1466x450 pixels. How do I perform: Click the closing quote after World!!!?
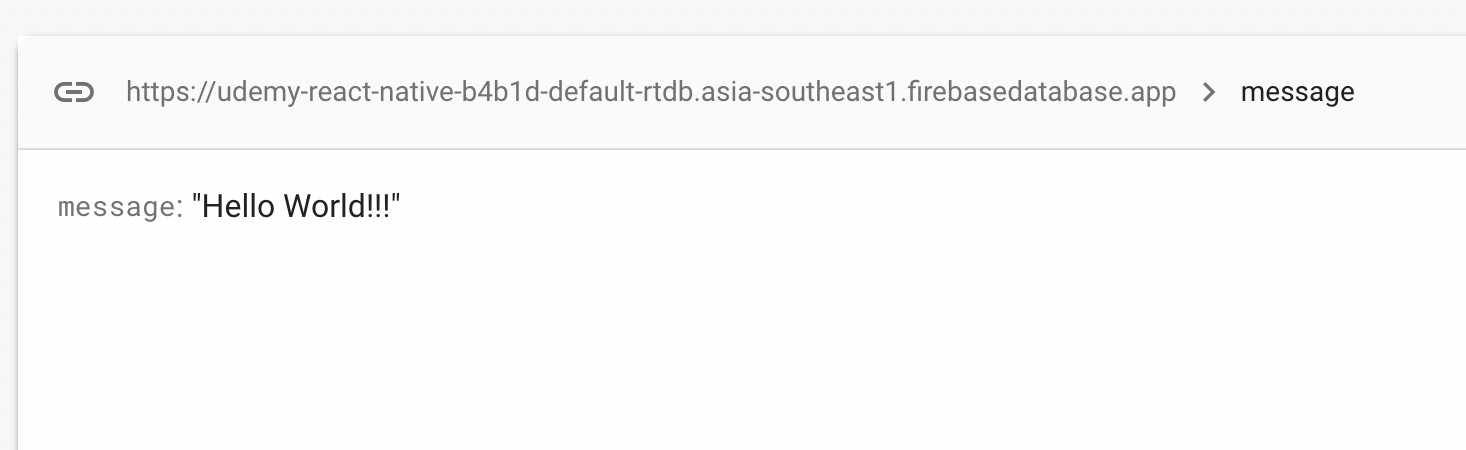[396, 200]
